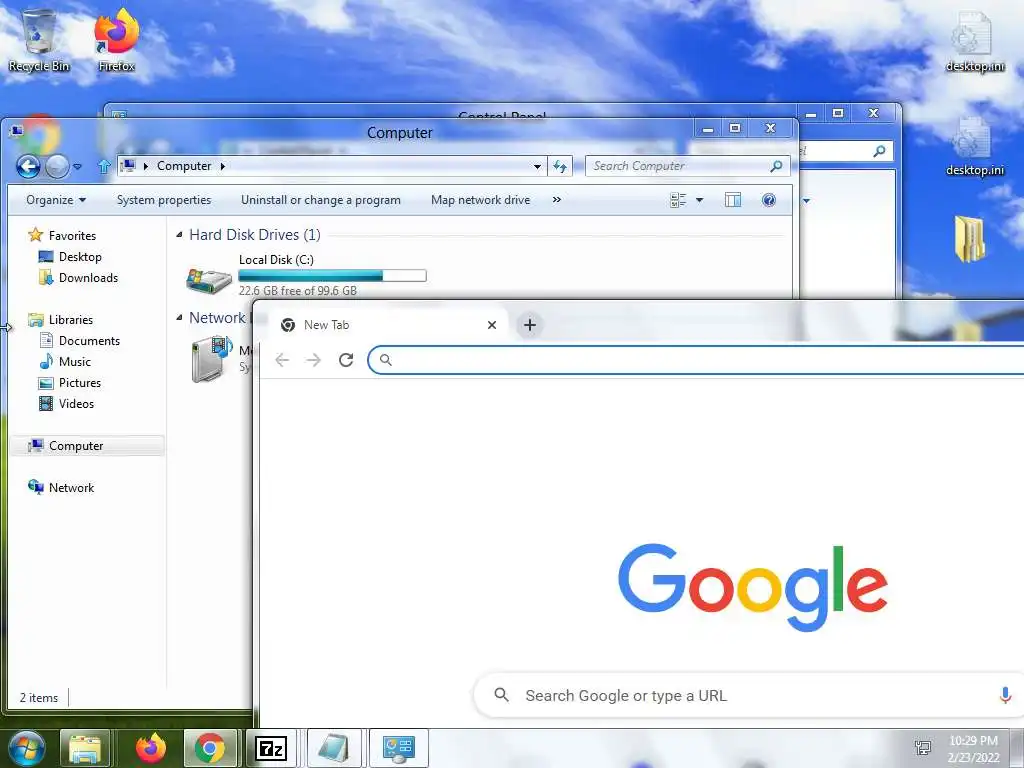Switch to Chrome on the taskbar
Viewport: 1024px width, 768px height.
210,748
